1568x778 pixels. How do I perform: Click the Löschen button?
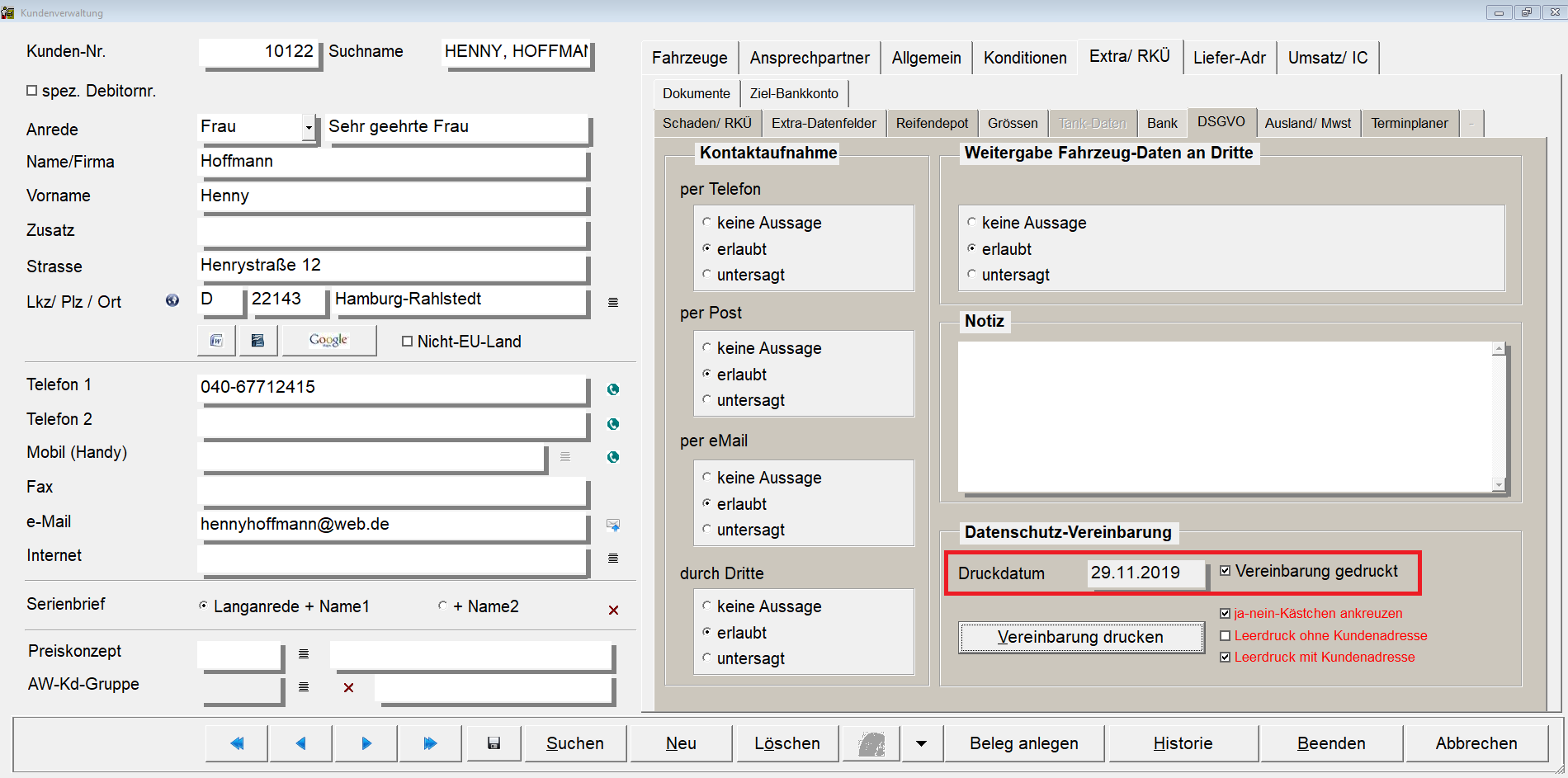pyautogui.click(x=787, y=743)
